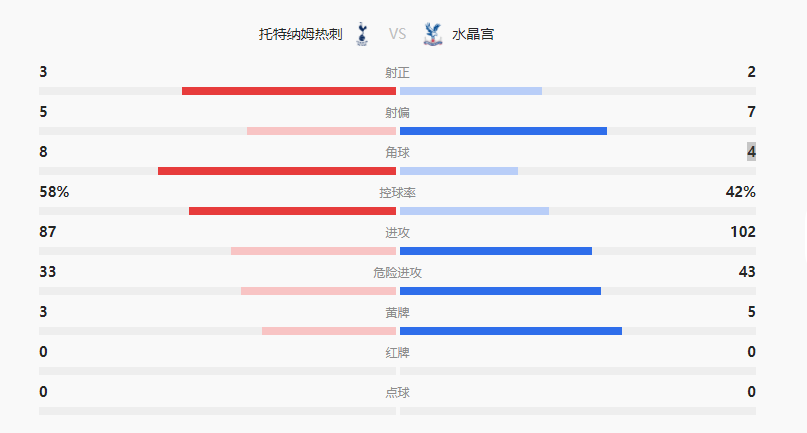Click the dark blue 射偏 bar
Screen dimensions: 807x433
point(503,131)
